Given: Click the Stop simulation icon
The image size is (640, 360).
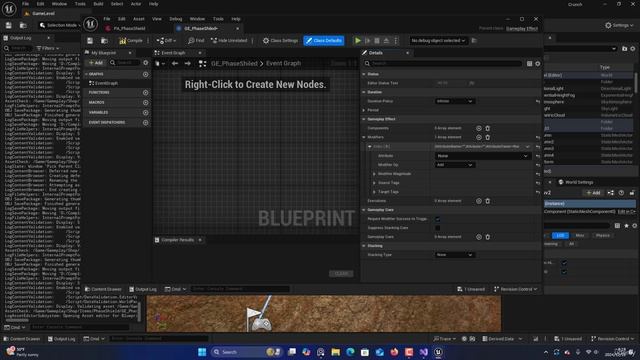Looking at the screenshot, I should point(377,41).
